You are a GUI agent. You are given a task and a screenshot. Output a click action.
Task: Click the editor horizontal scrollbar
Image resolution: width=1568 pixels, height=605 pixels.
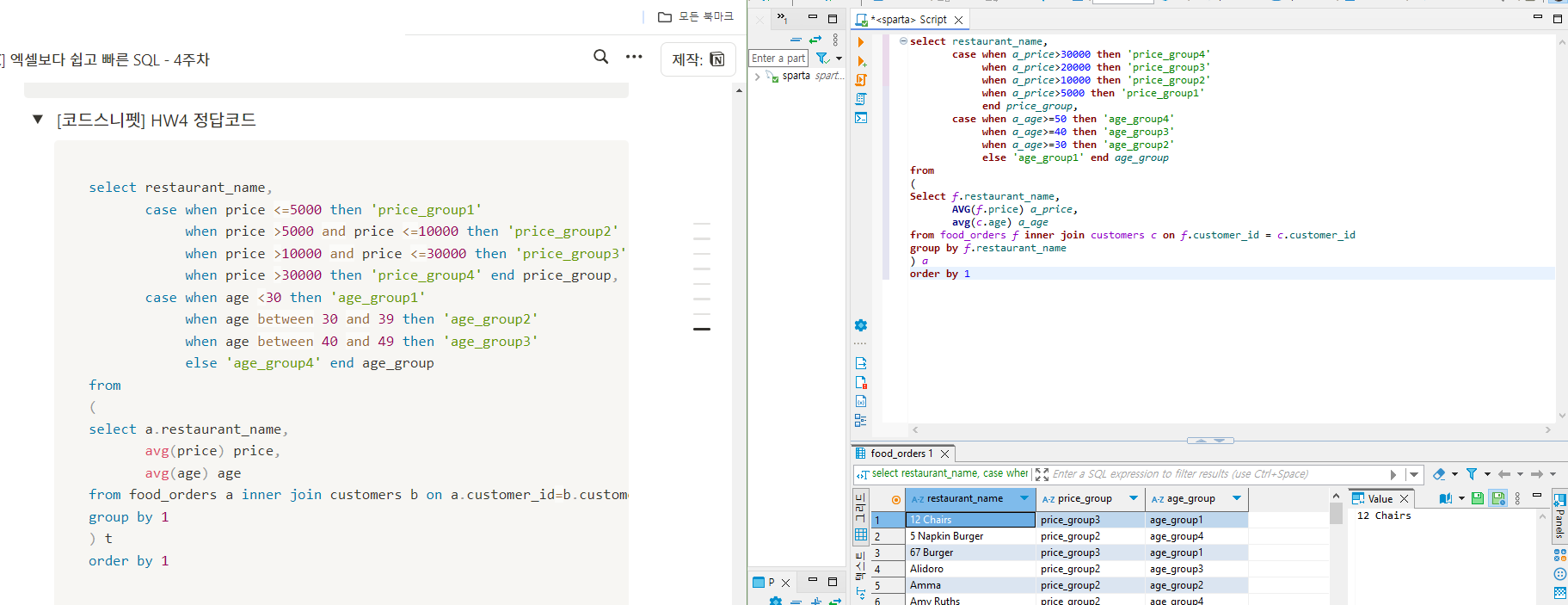coord(1231,429)
